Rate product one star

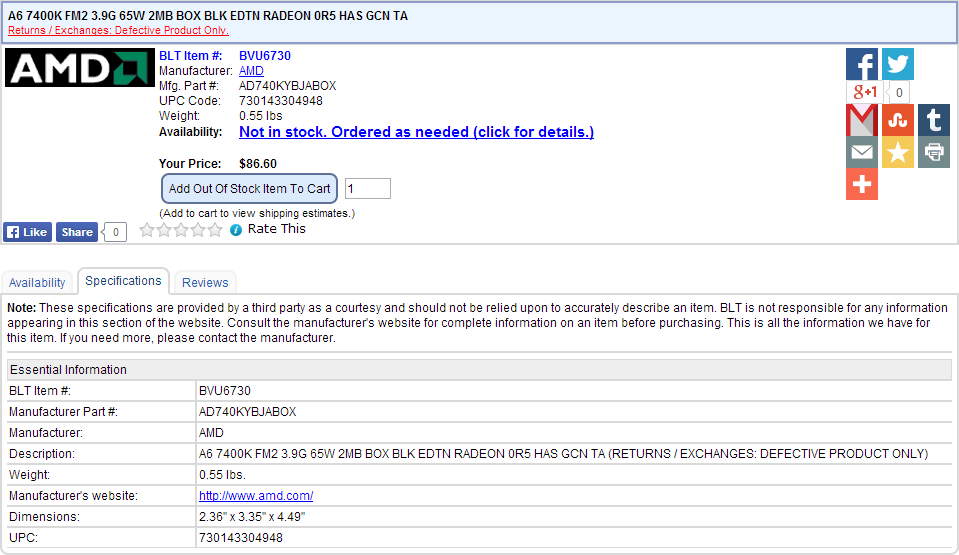[147, 230]
